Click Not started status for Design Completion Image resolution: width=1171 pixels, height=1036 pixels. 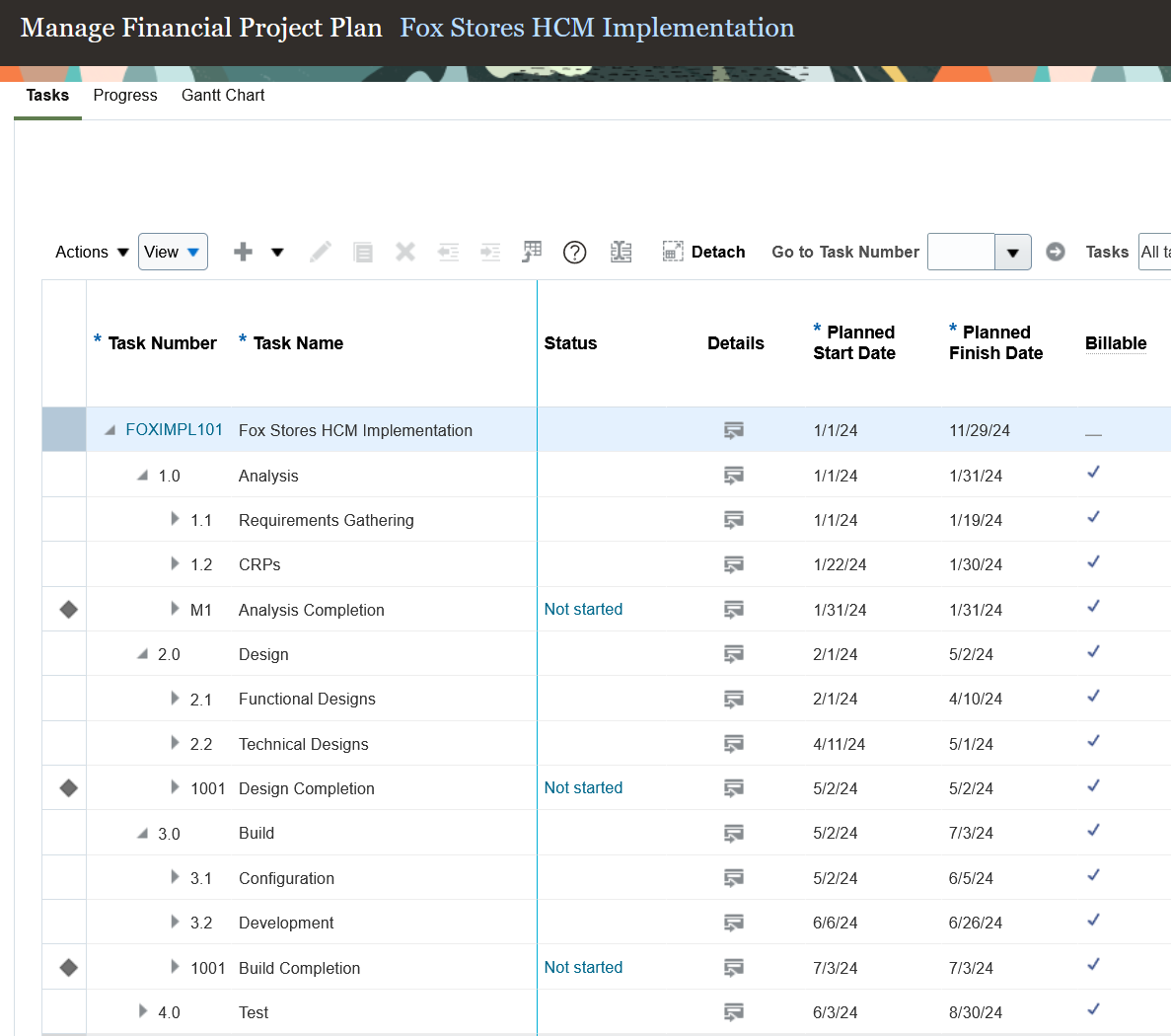pos(583,787)
